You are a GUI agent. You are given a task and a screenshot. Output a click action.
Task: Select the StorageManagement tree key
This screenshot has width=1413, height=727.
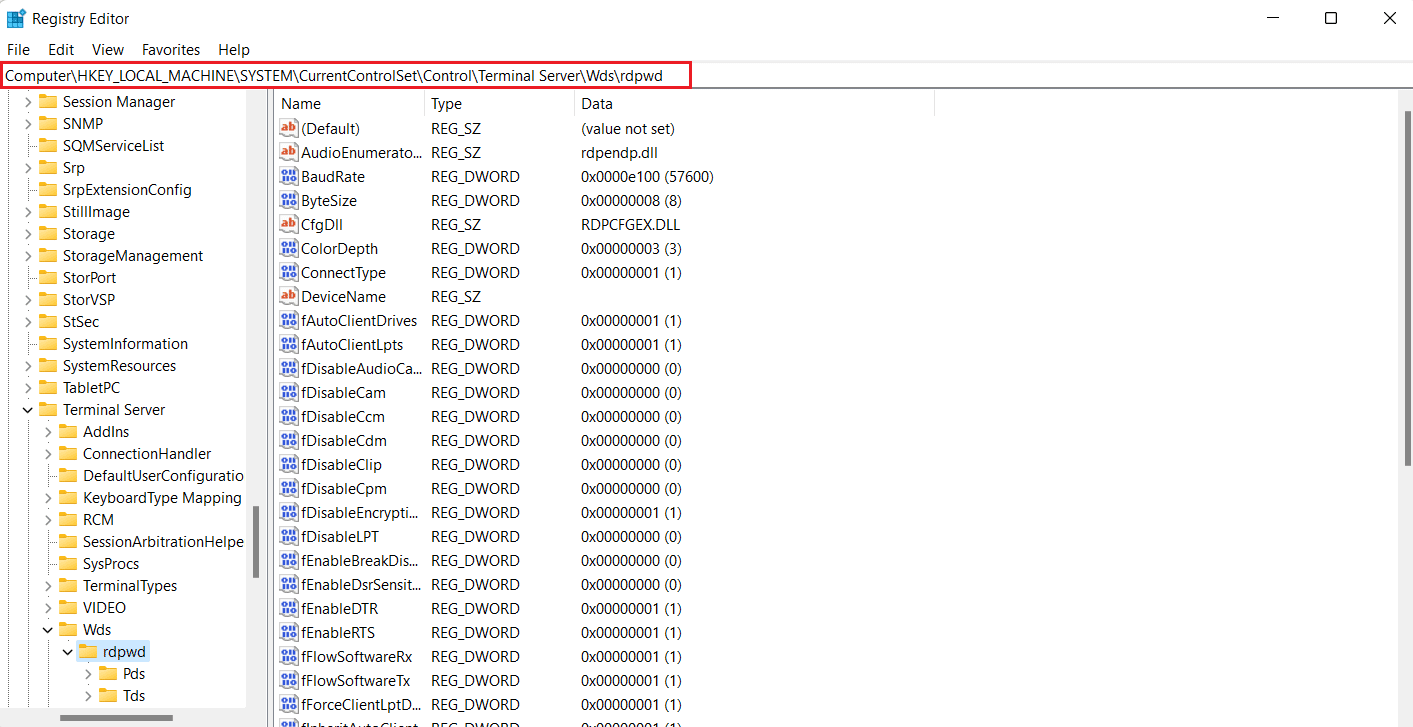(132, 256)
